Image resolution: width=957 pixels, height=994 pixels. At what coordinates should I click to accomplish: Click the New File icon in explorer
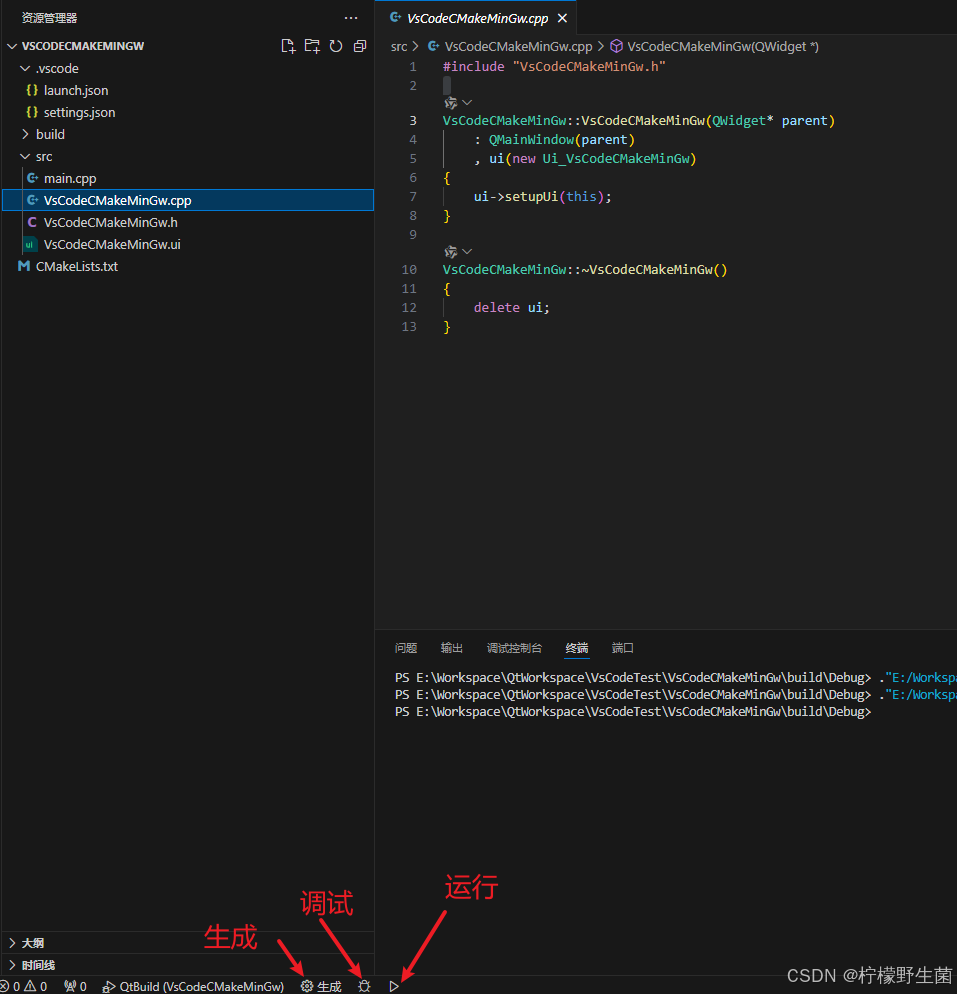tap(288, 46)
